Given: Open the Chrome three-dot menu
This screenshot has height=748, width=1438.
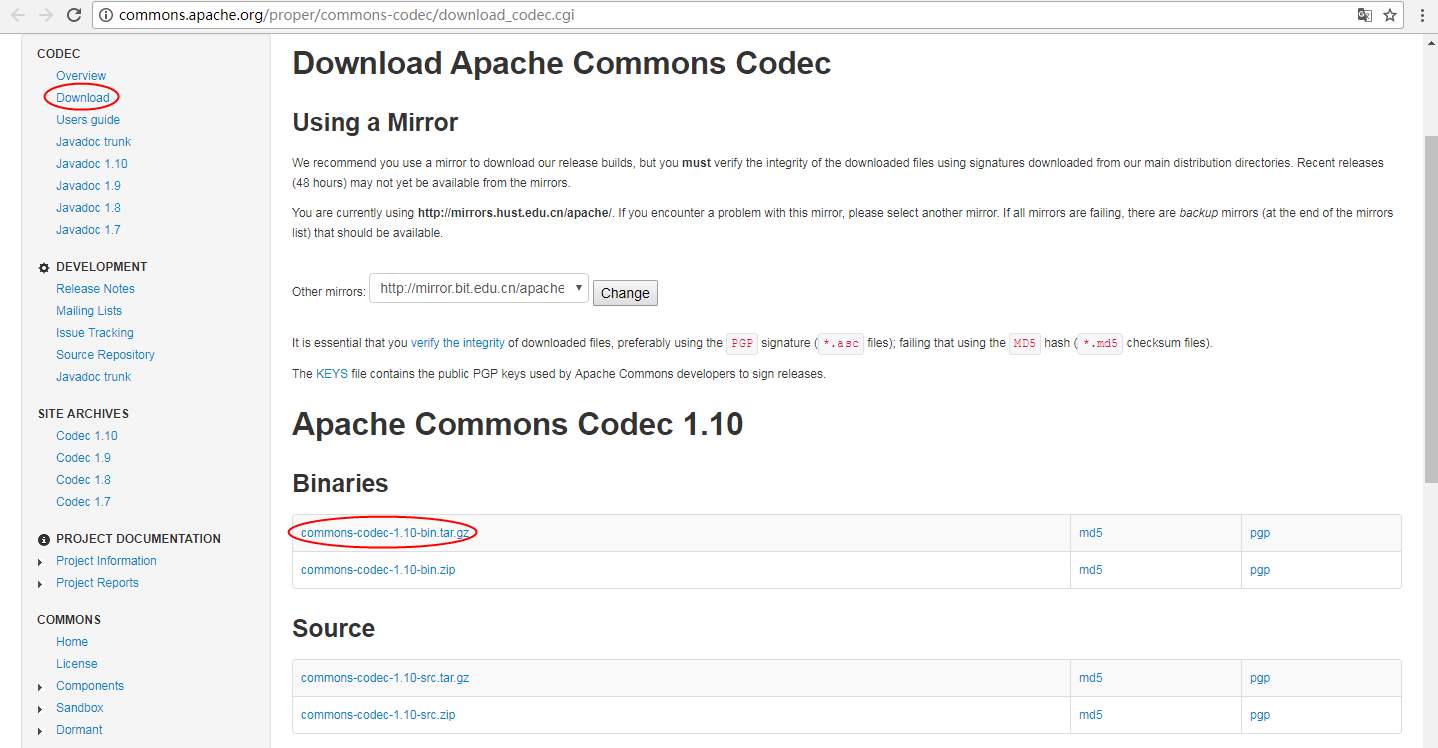Looking at the screenshot, I should coord(1422,15).
